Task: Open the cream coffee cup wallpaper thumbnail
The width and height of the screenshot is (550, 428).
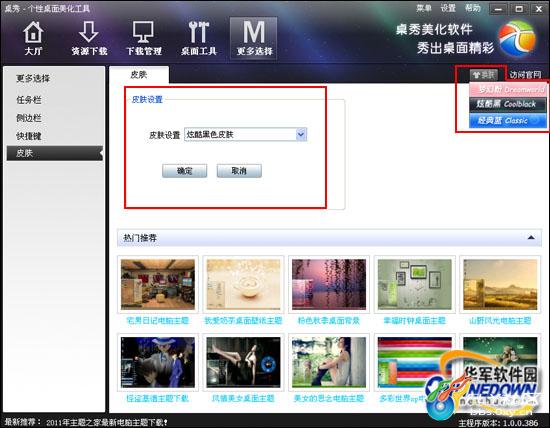Action: pos(243,285)
